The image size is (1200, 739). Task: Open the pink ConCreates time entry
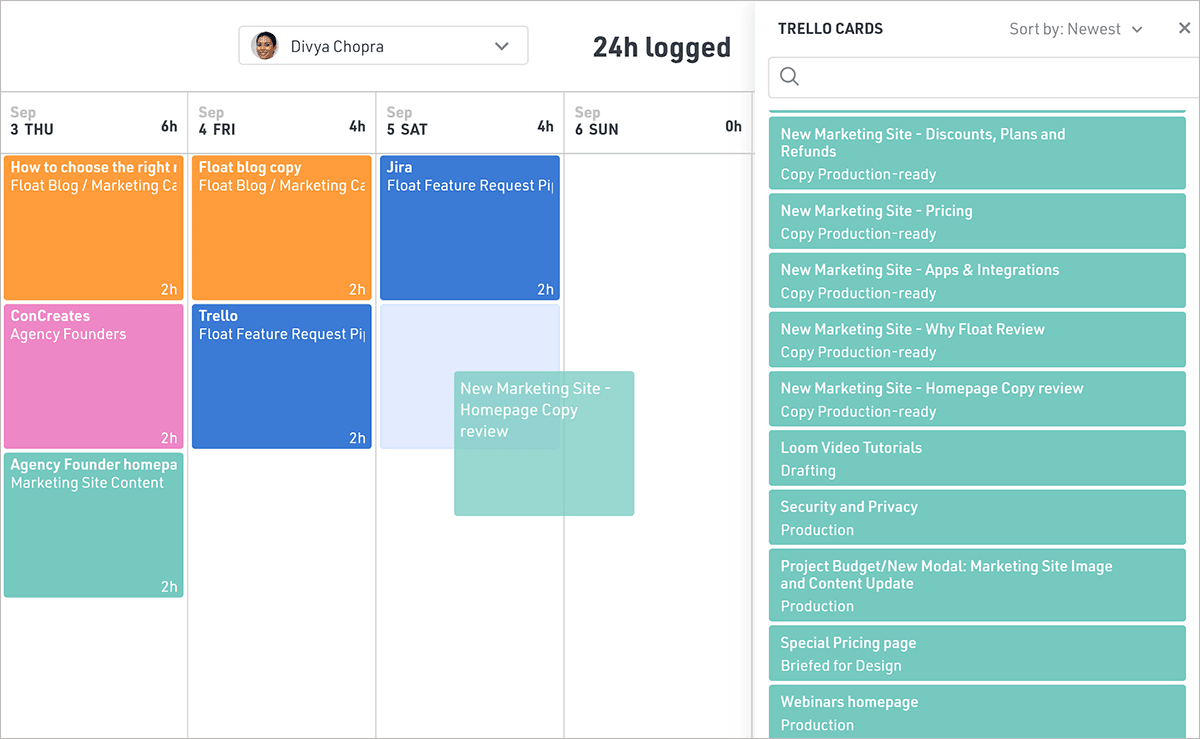pyautogui.click(x=93, y=376)
